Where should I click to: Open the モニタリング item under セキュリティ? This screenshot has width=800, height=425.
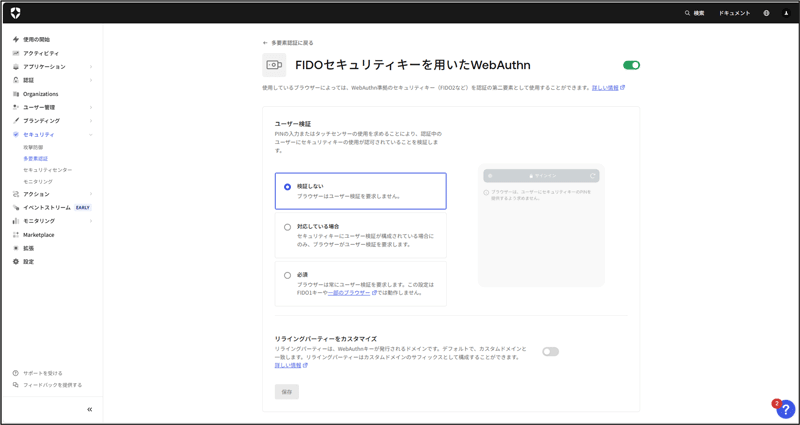tap(38, 182)
